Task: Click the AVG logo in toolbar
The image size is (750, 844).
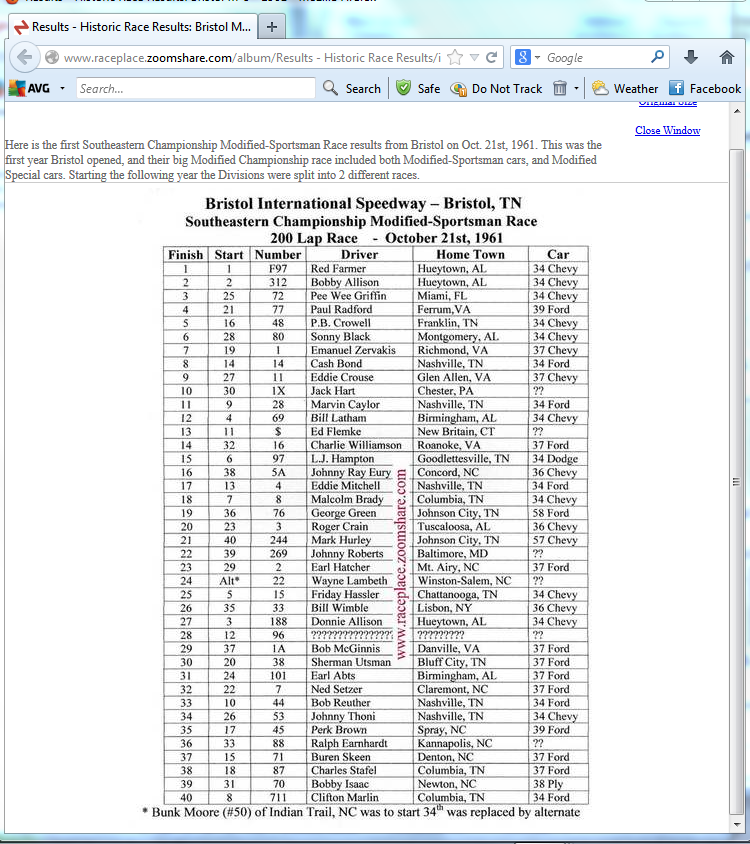Action: (30, 88)
